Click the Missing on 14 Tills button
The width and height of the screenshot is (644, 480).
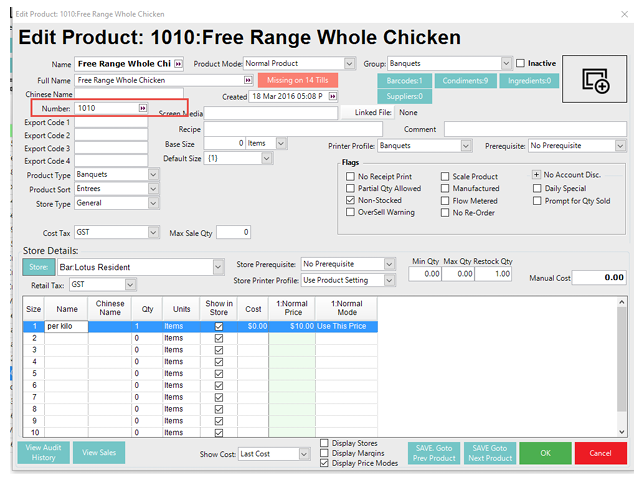(x=298, y=80)
